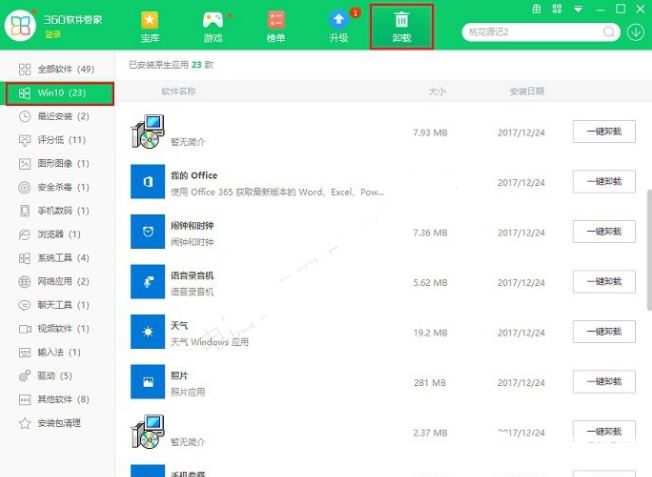Image resolution: width=652 pixels, height=477 pixels.
Task: Click the skin icon in the title bar
Action: click(x=537, y=9)
